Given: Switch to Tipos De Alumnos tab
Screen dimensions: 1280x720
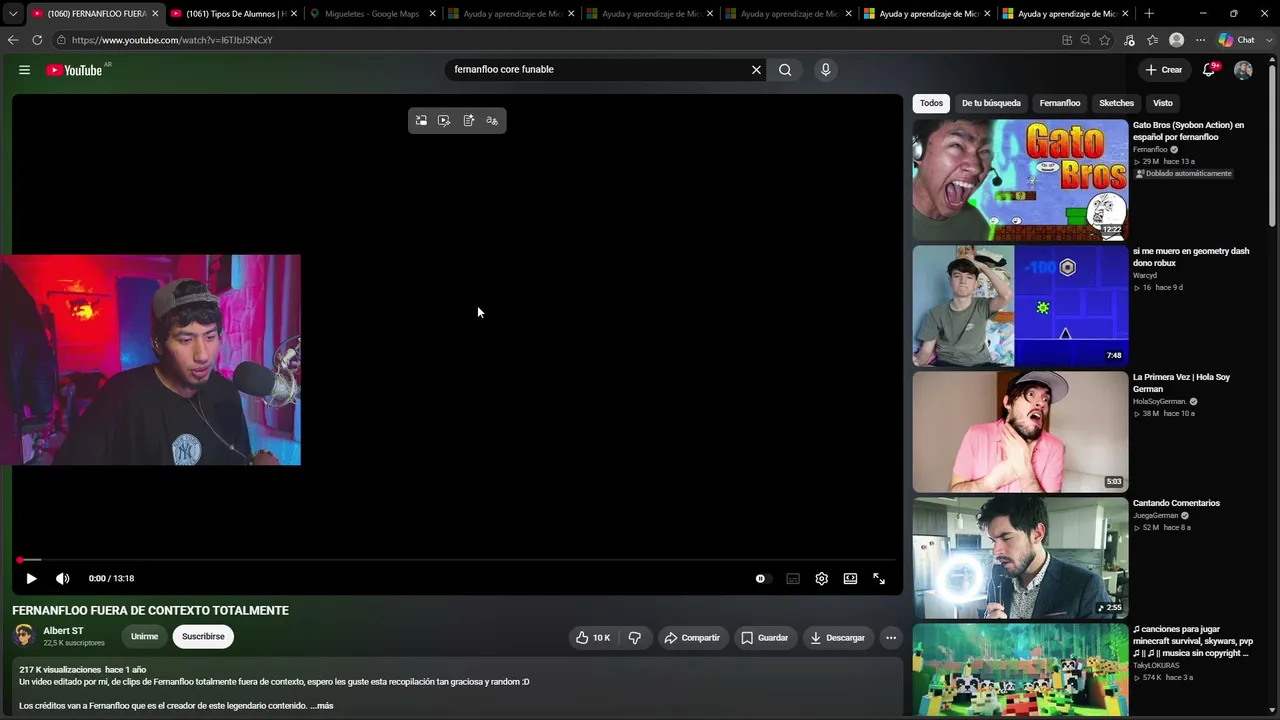Looking at the screenshot, I should tap(235, 14).
